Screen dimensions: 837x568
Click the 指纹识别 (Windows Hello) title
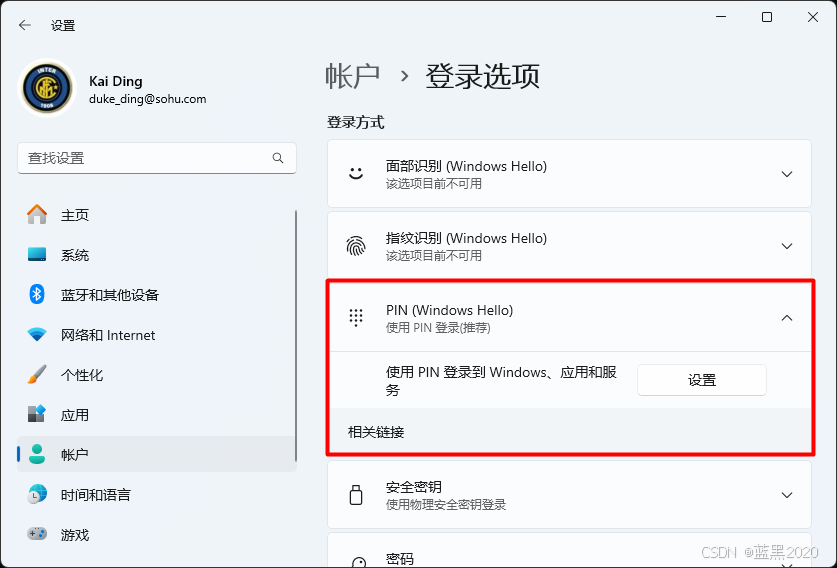466,238
